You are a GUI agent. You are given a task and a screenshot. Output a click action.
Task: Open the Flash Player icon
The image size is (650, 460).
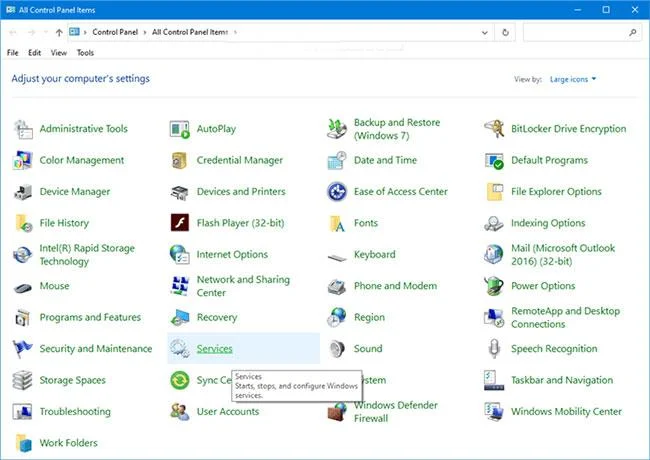(180, 223)
